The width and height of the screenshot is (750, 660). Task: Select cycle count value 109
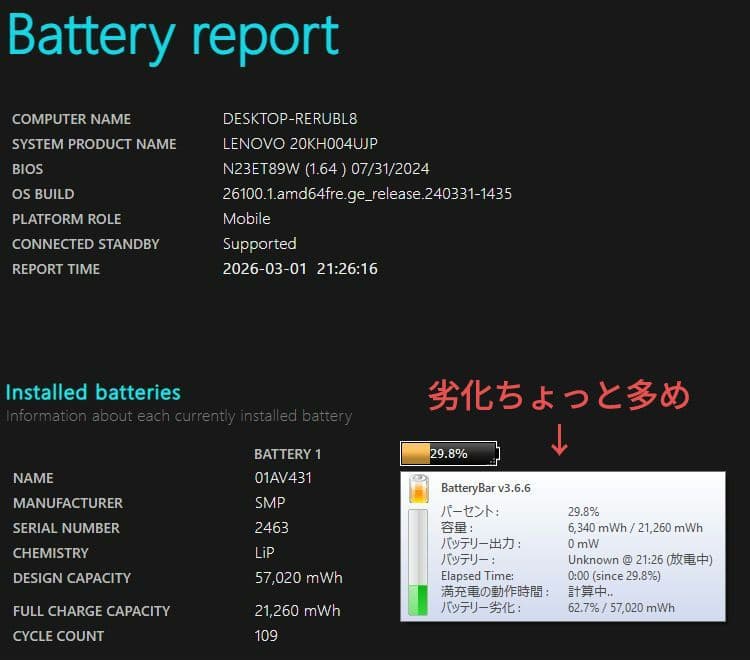coord(266,636)
